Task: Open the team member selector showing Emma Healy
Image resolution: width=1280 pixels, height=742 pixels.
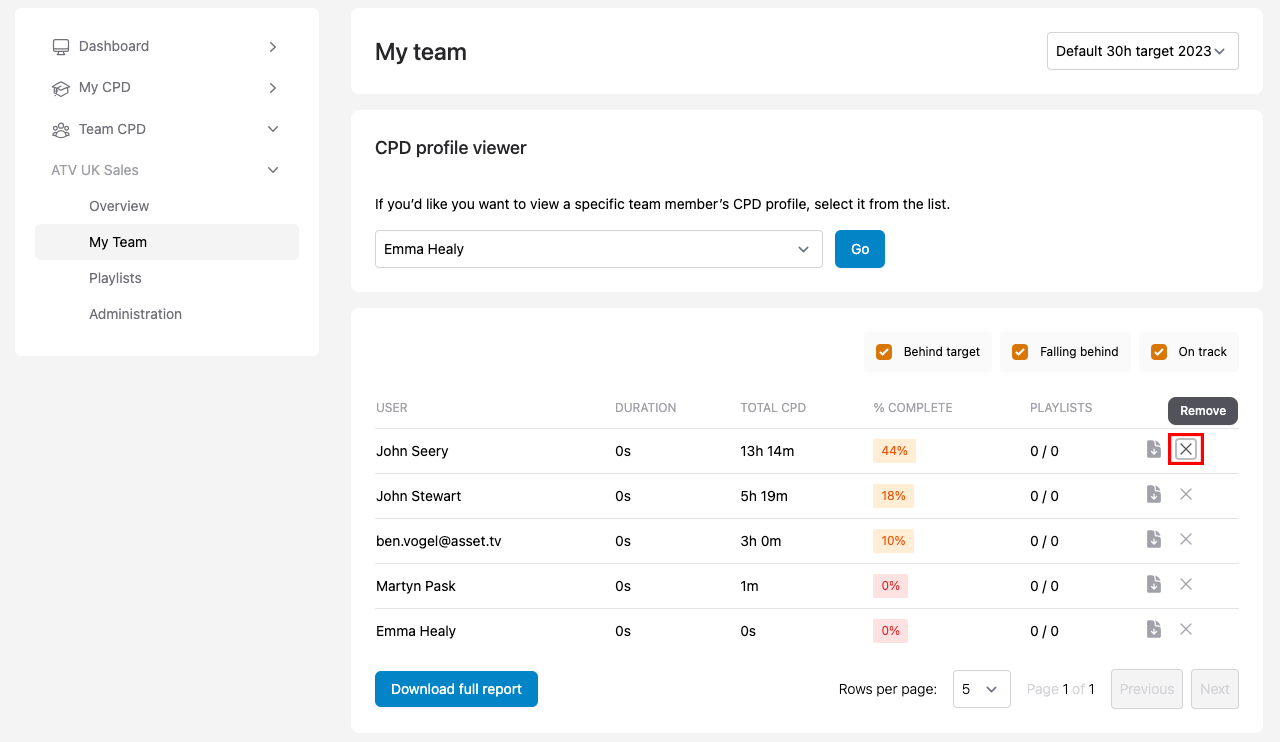Action: [x=598, y=249]
